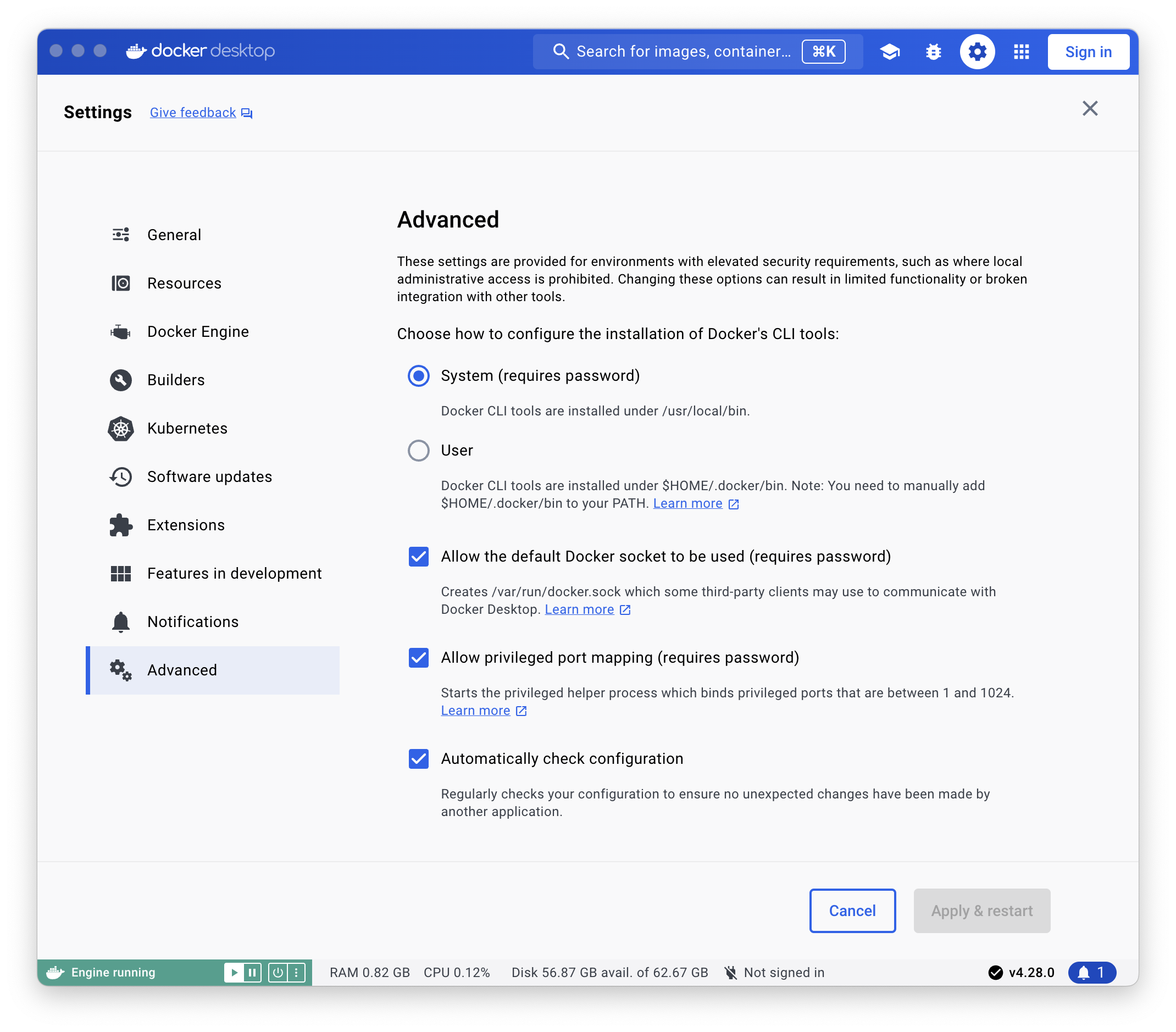Click the magnifier icon in the search bar
This screenshot has height=1032, width=1176.
point(561,51)
